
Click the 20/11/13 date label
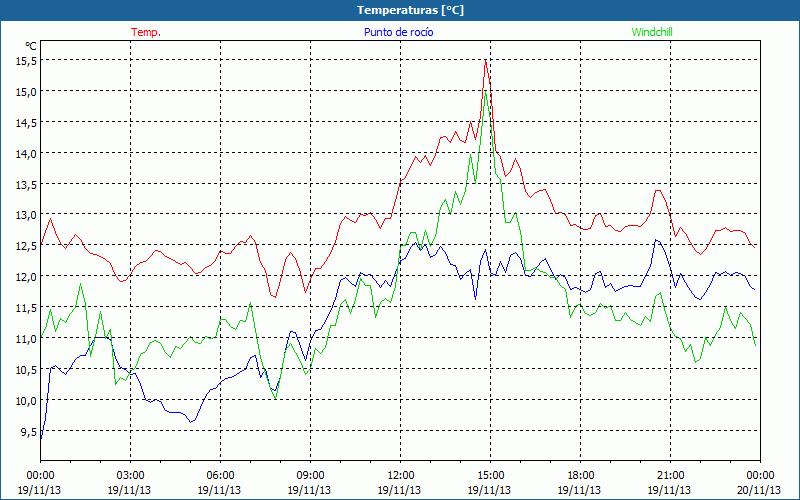click(759, 490)
